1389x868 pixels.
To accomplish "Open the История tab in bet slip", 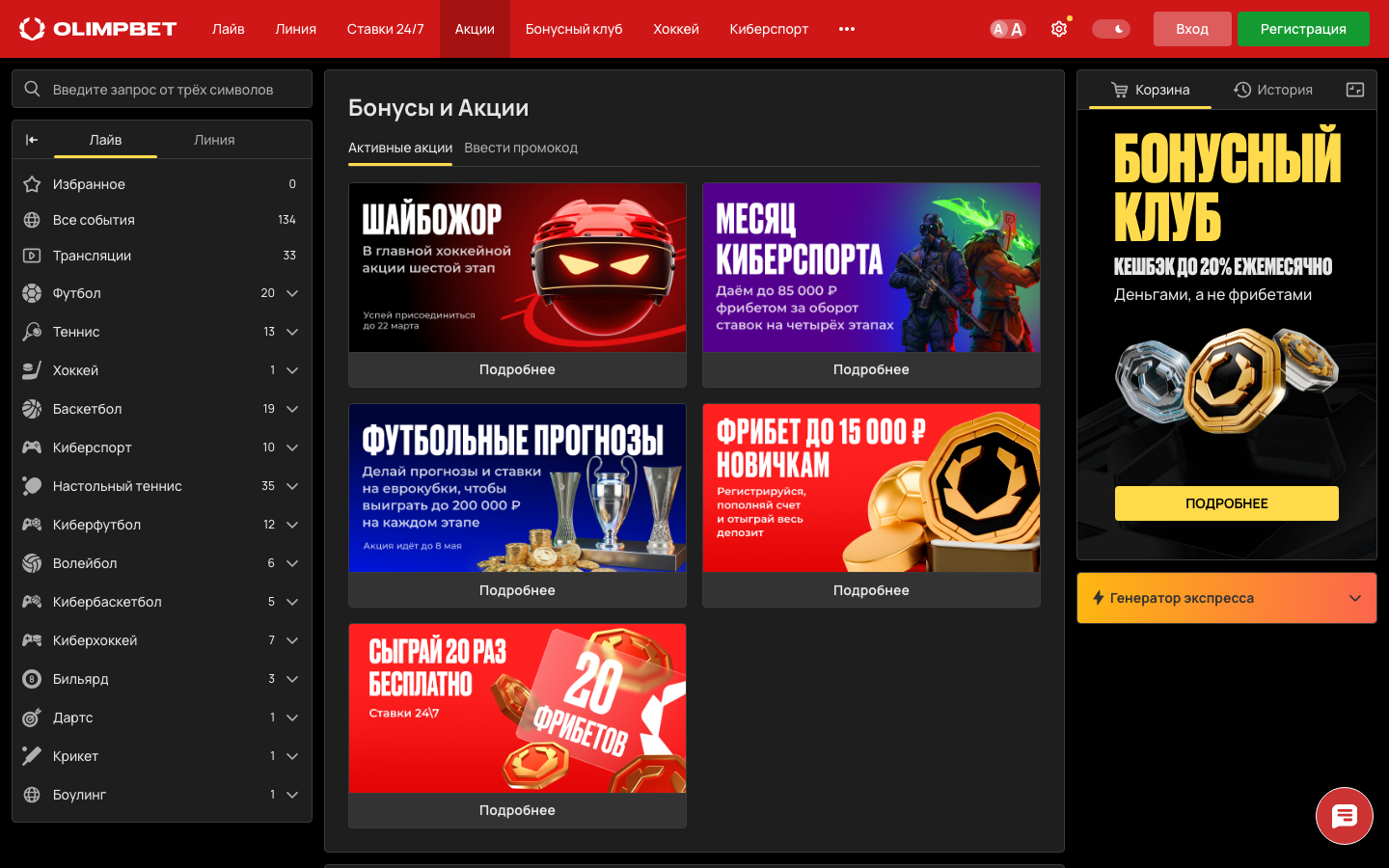I will [x=1273, y=90].
